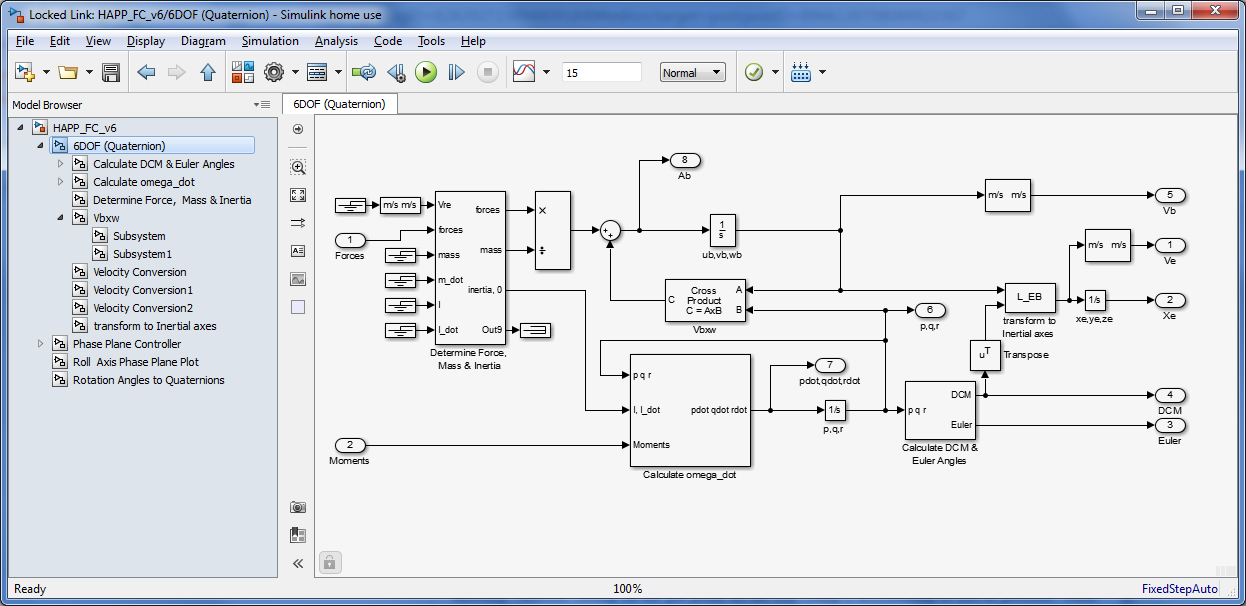Open the Code menu

click(x=388, y=41)
